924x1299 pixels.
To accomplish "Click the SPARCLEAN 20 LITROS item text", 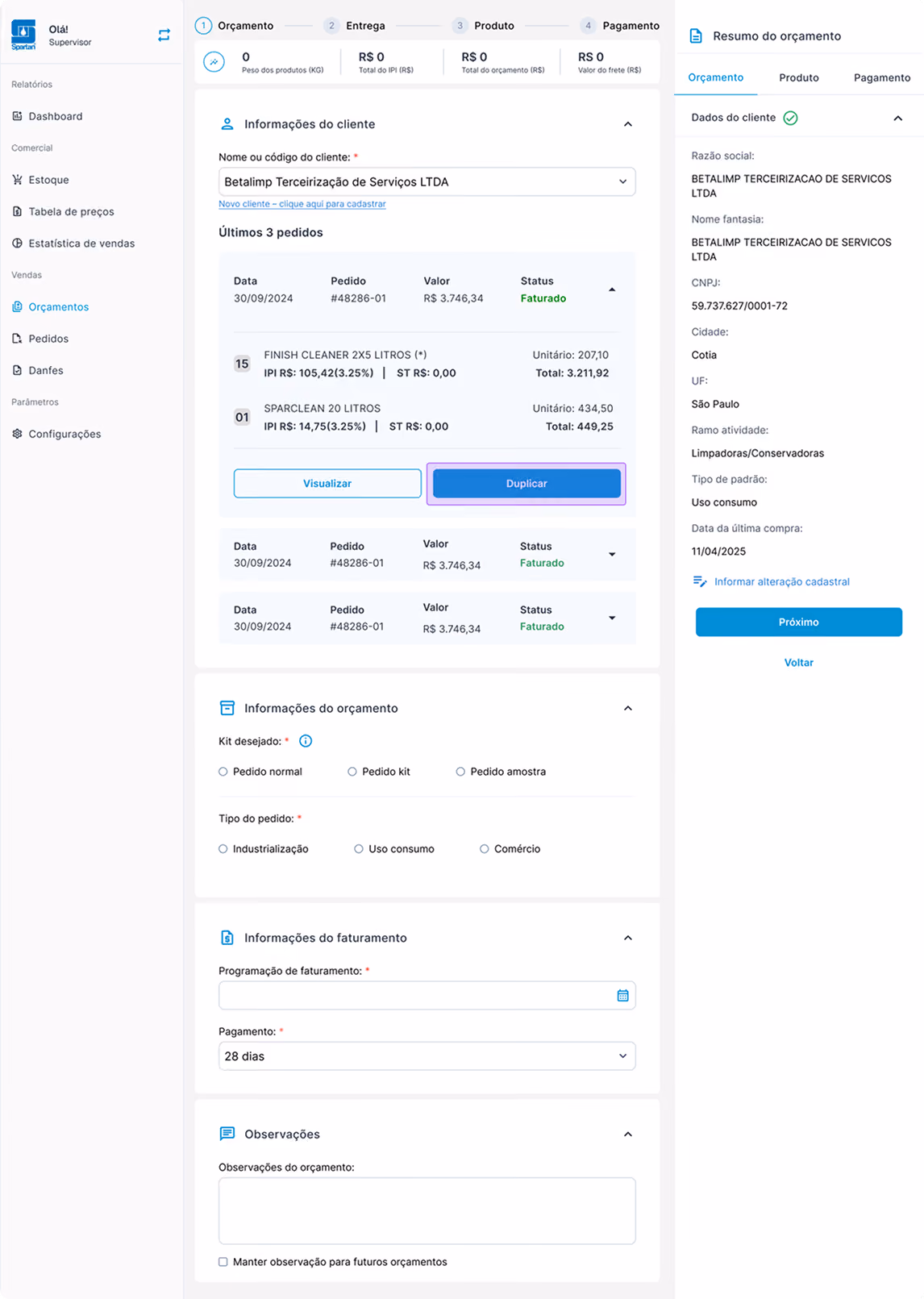I will 323,409.
